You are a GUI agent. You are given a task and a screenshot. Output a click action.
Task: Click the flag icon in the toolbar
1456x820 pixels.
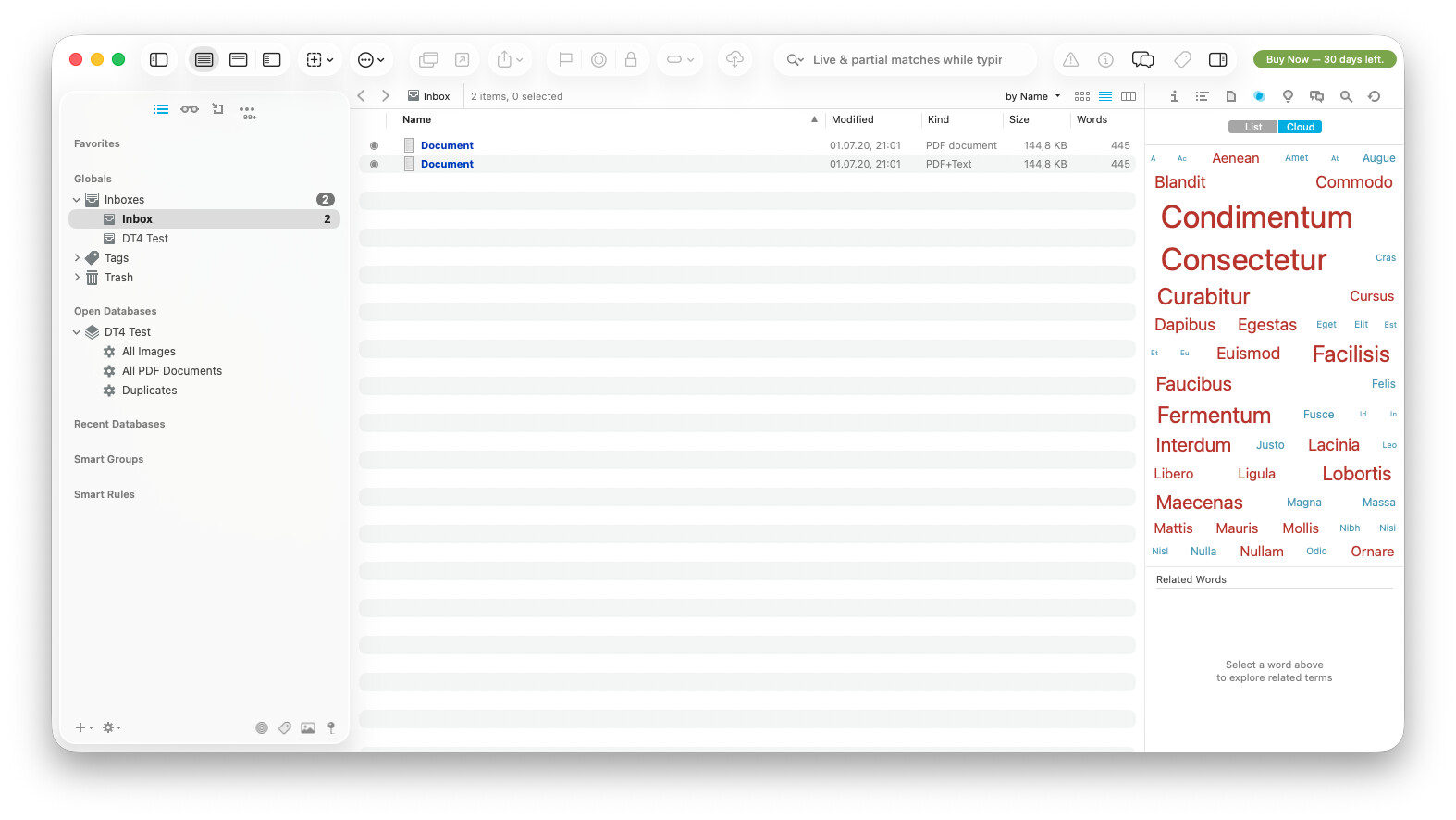565,59
